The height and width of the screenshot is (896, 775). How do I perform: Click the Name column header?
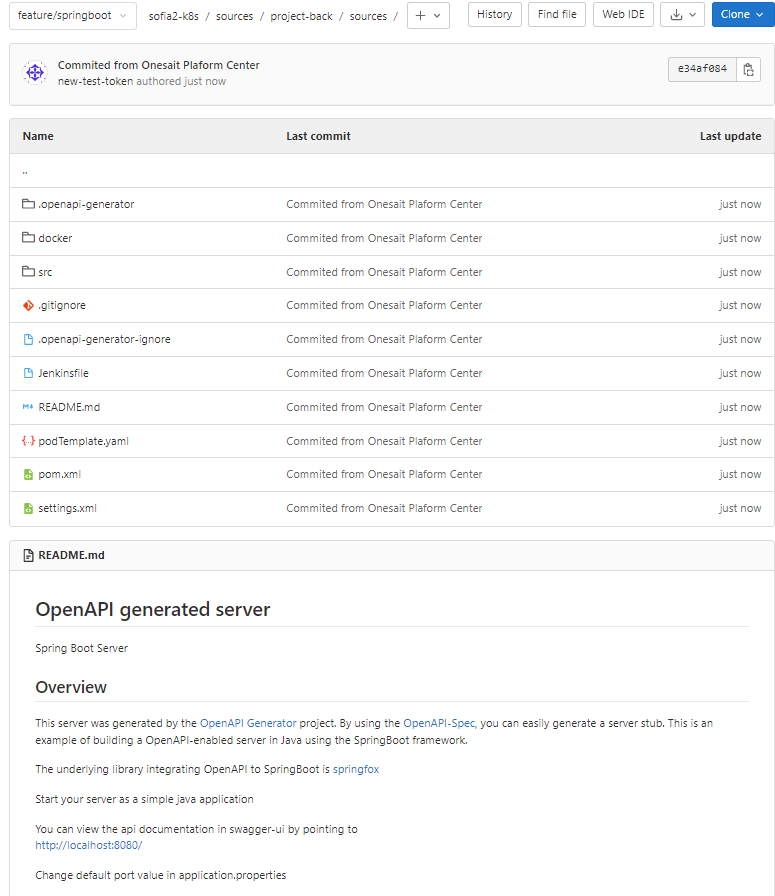pyautogui.click(x=38, y=136)
